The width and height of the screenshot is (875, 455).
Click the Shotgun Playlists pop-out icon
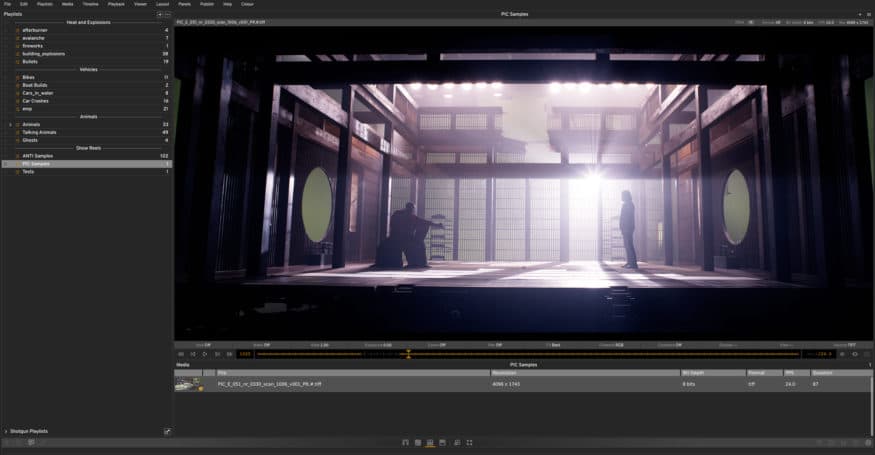point(167,431)
